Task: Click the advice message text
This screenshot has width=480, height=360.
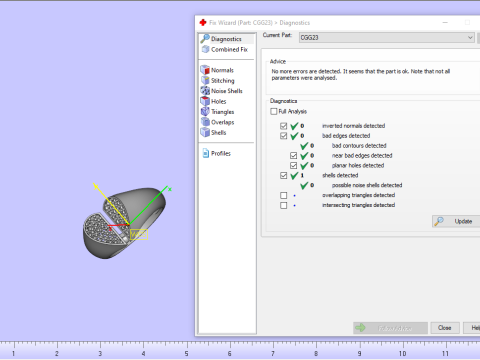Action: point(361,75)
